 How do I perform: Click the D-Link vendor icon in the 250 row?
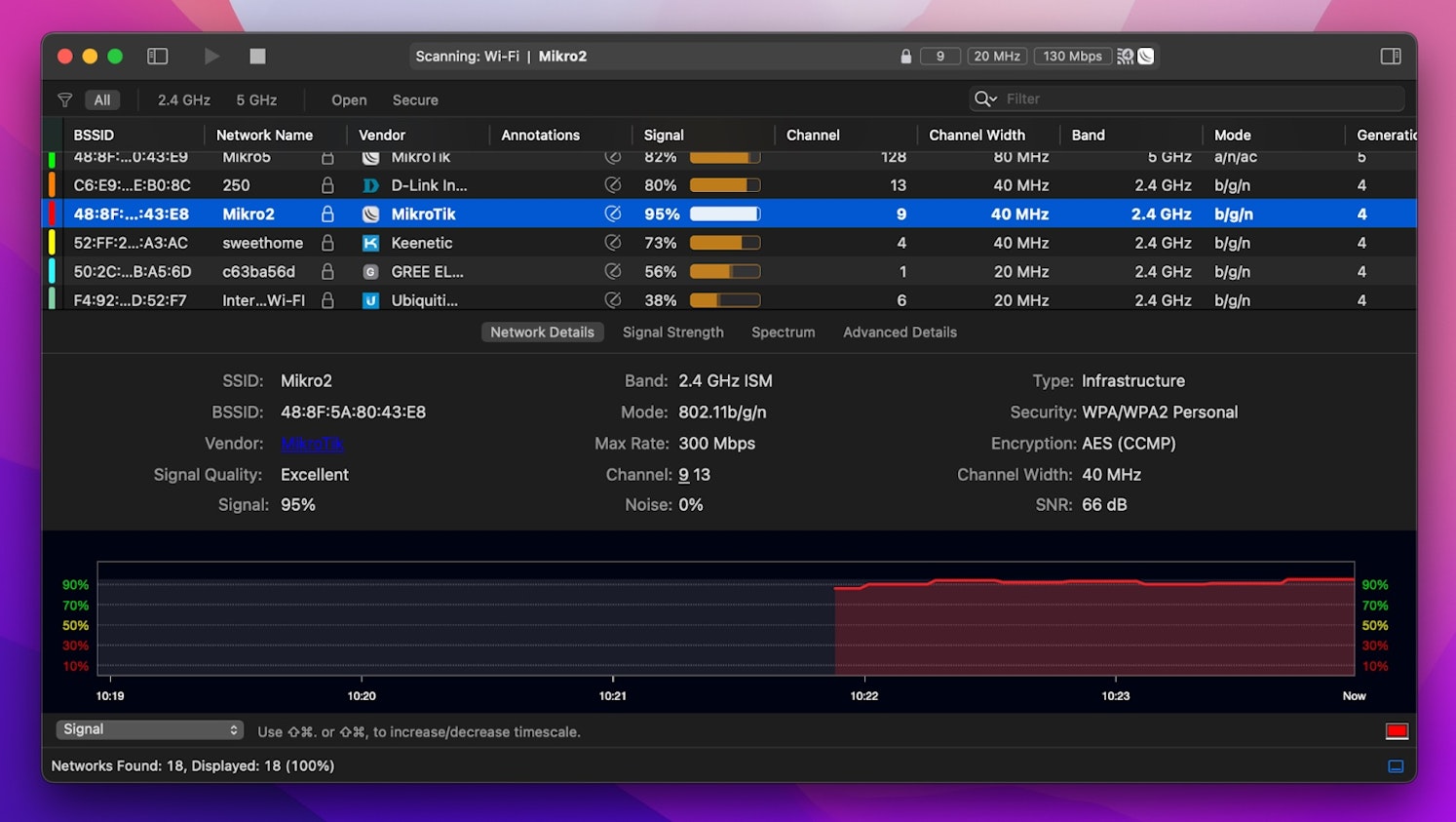370,184
